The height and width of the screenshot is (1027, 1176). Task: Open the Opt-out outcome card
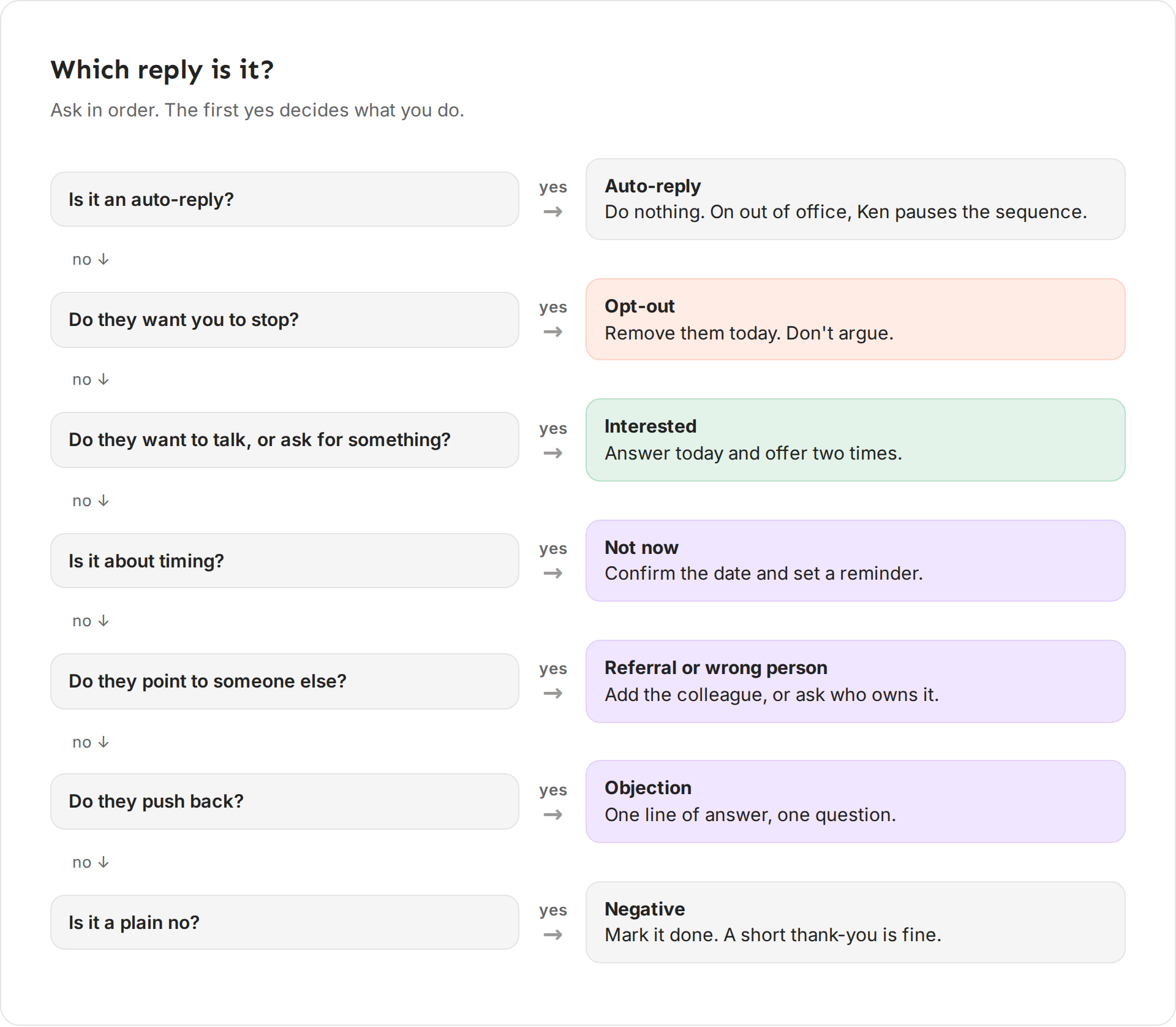[x=856, y=319]
